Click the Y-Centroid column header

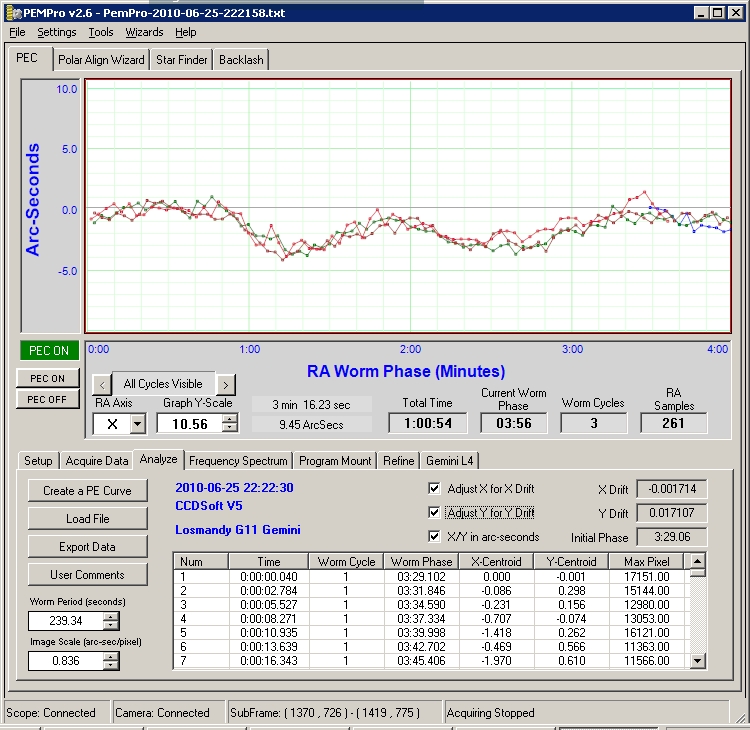coord(571,562)
